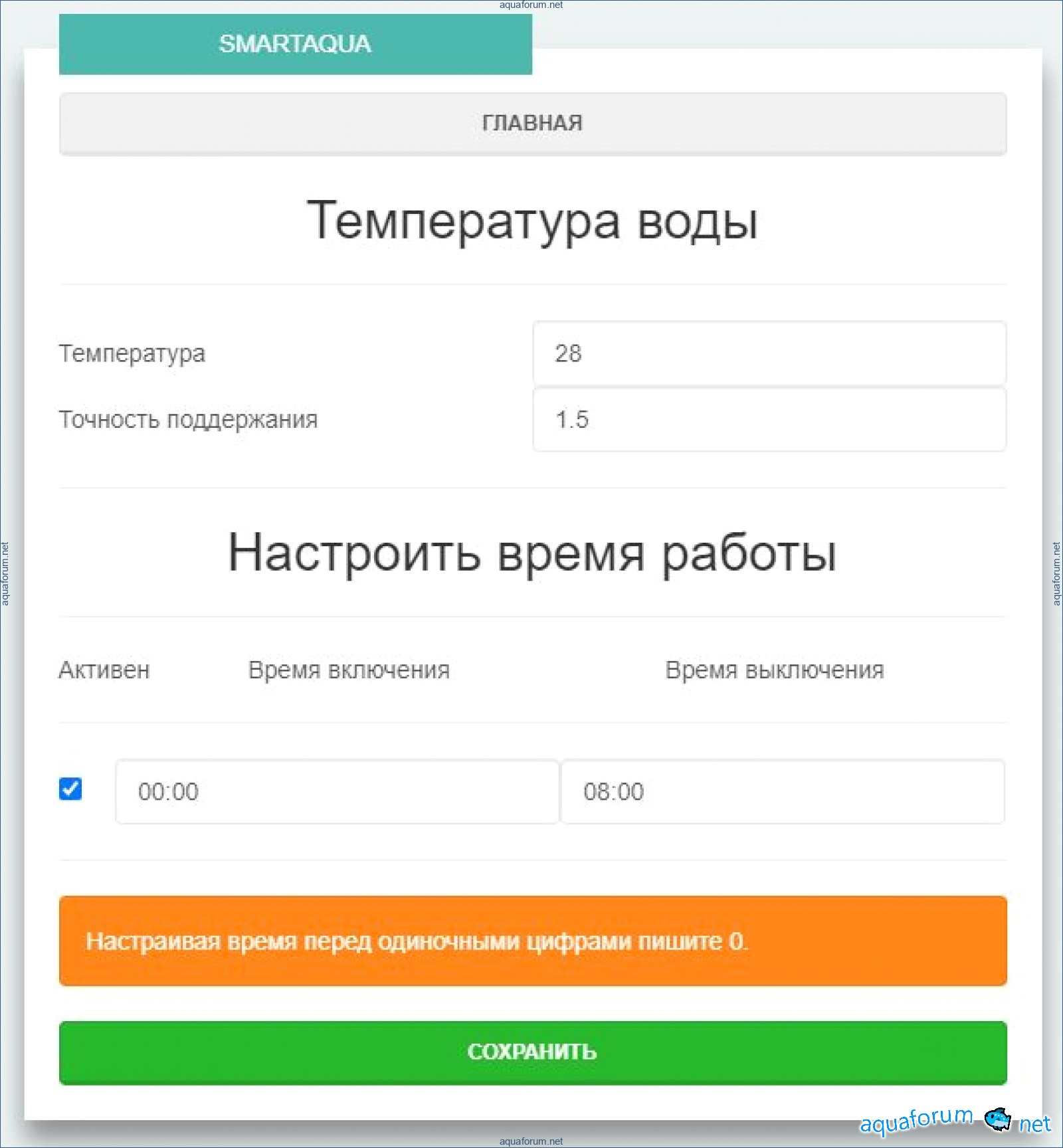Edit the Точность поддержания field value 1.5
This screenshot has height=1148, width=1063.
point(769,420)
